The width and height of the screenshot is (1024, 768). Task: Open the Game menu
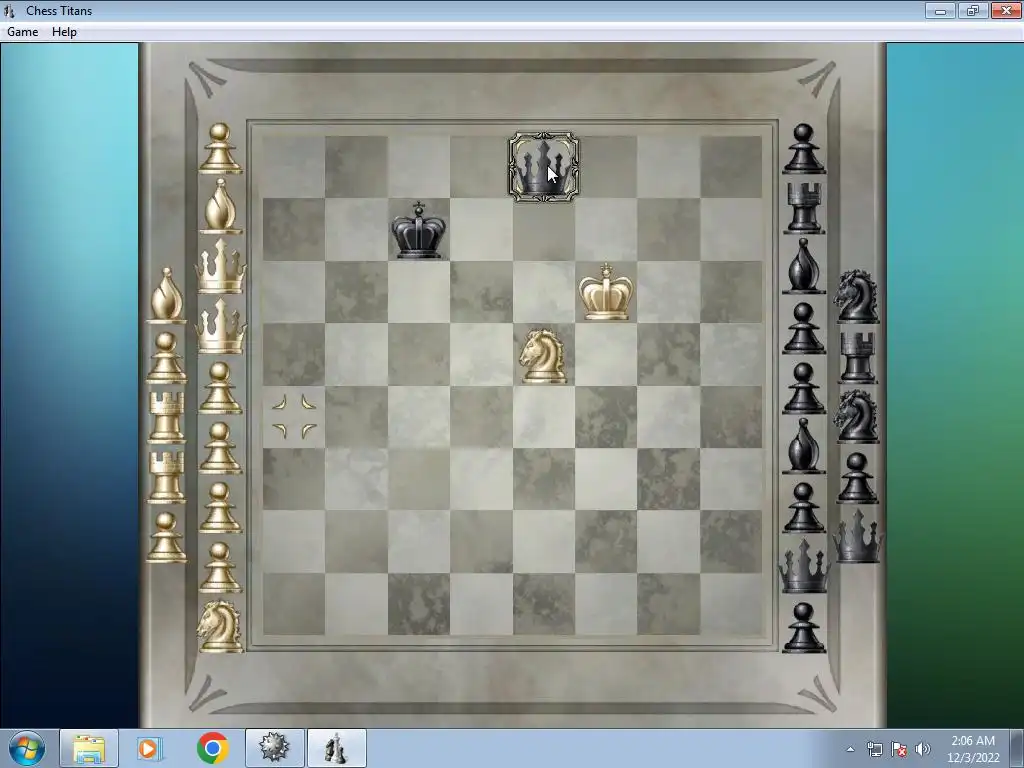[22, 31]
